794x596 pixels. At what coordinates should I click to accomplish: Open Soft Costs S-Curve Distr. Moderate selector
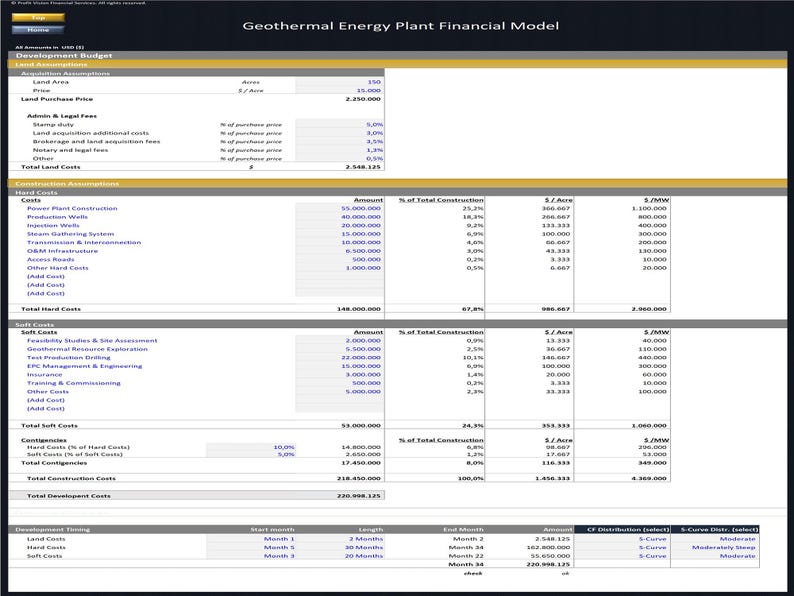pyautogui.click(x=715, y=556)
